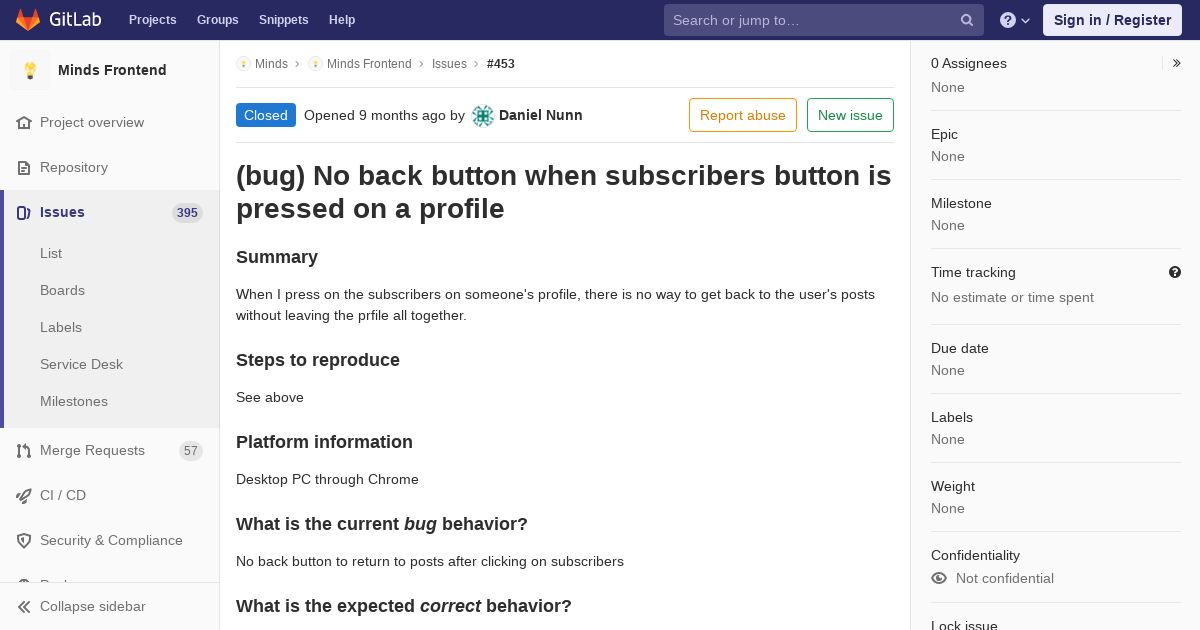Open the Minds Frontend breadcrumb link
The width and height of the screenshot is (1200, 630).
click(369, 64)
